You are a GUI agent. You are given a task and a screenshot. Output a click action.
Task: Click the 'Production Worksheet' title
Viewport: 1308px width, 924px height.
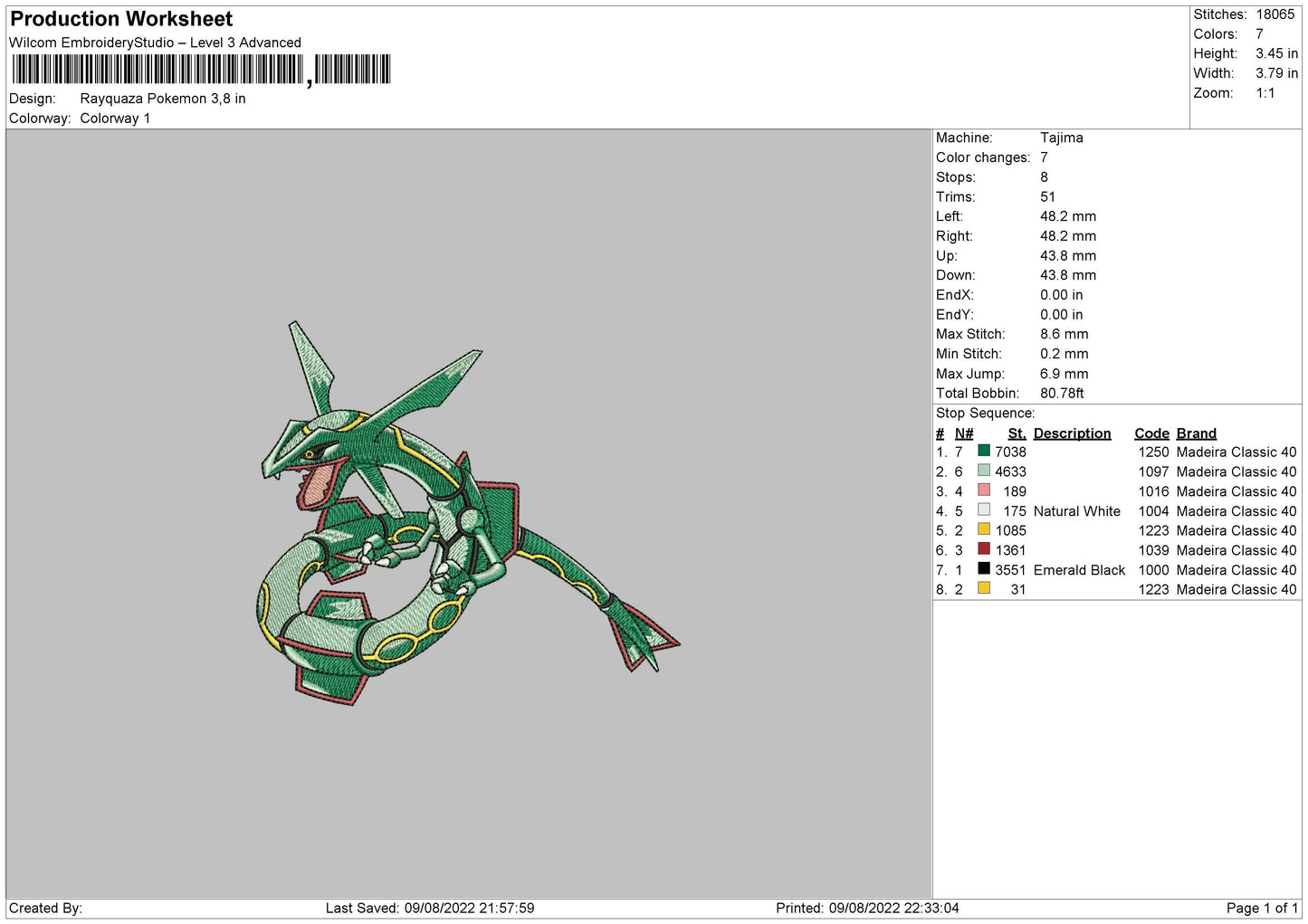(x=121, y=19)
